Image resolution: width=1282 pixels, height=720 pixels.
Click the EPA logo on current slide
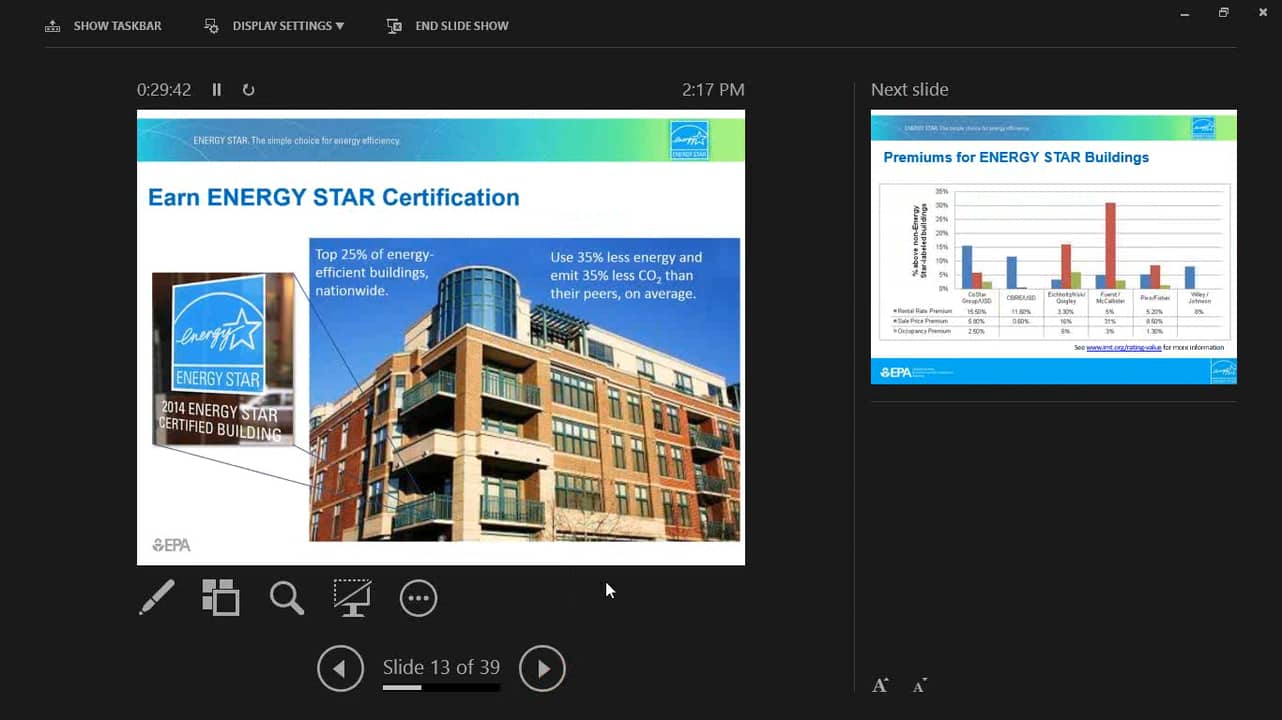pos(171,545)
